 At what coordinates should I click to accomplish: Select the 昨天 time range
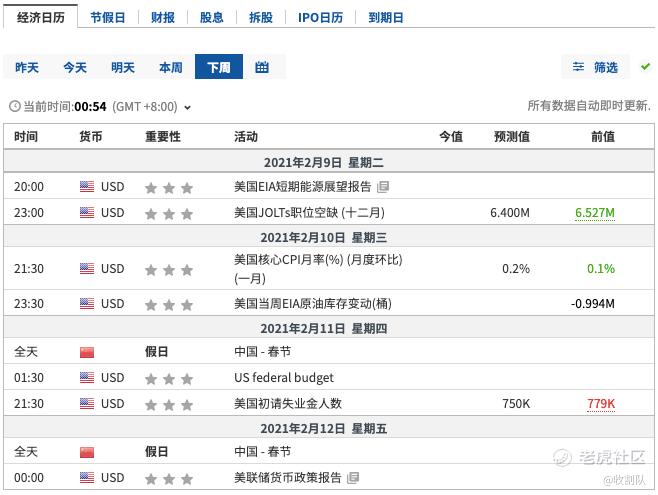[x=27, y=67]
